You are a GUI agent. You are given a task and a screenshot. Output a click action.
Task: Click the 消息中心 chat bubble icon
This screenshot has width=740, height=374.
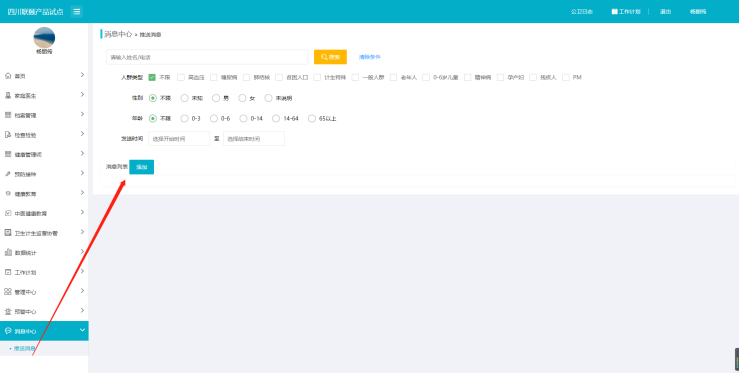[8, 331]
